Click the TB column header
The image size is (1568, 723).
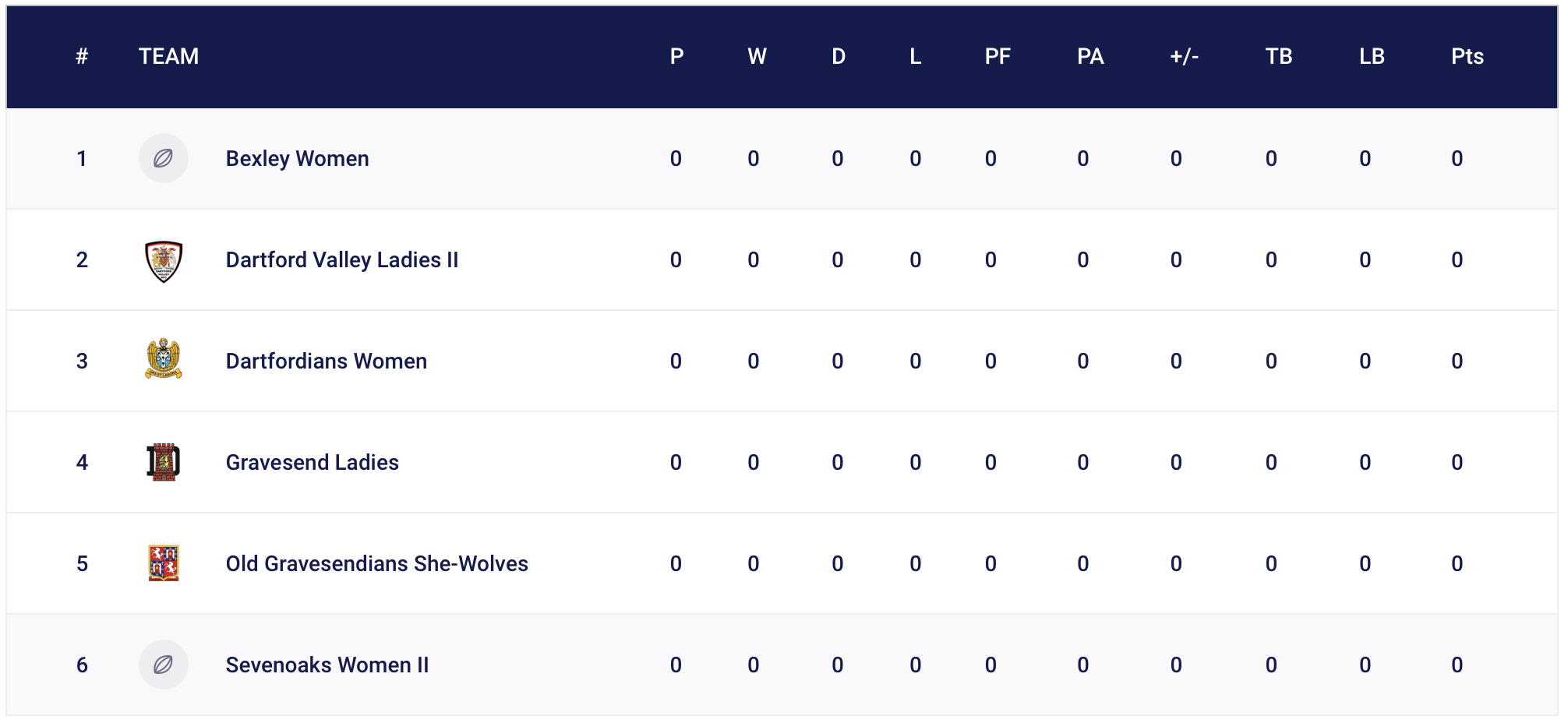(1279, 56)
